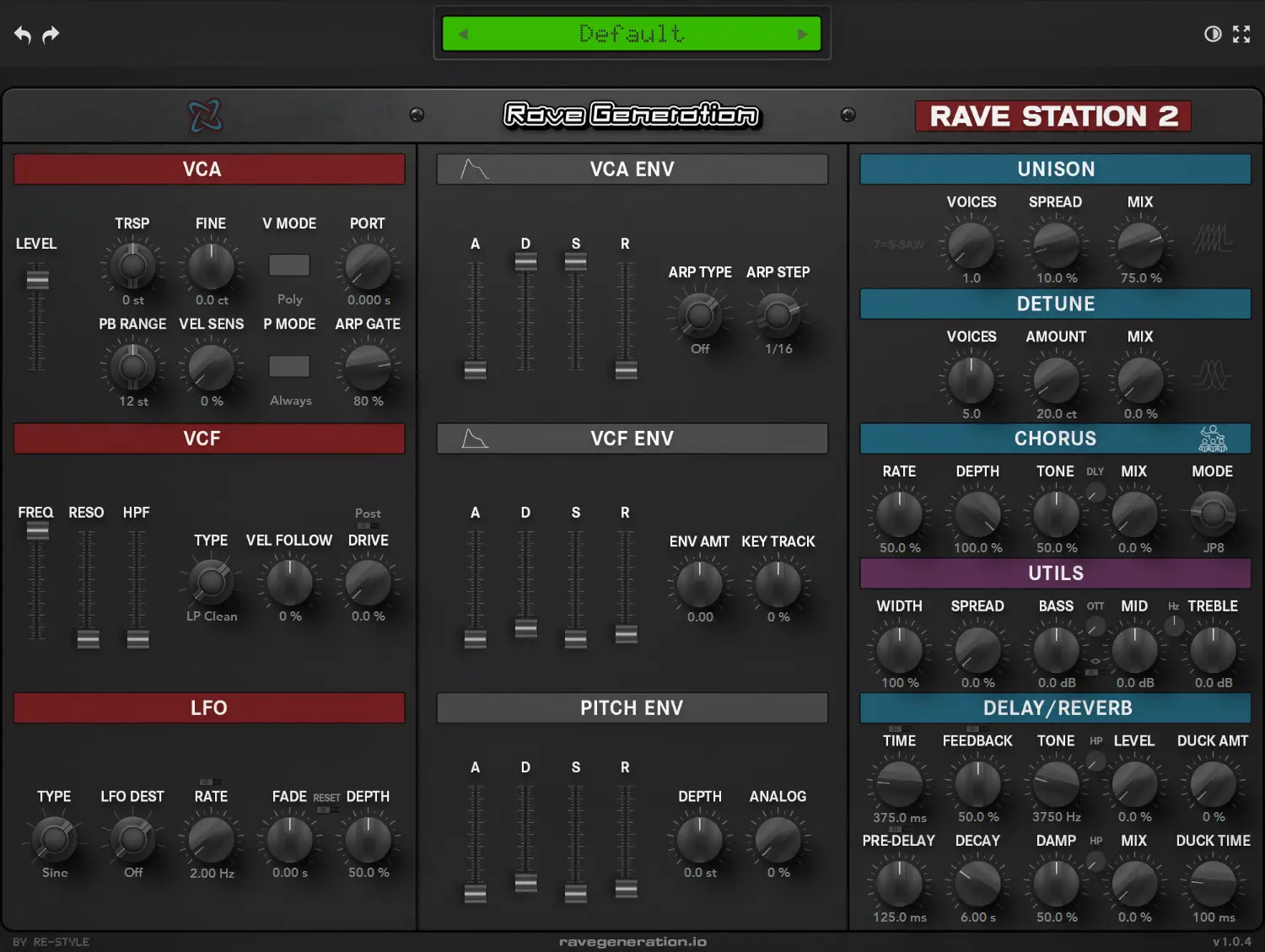Click the VCA LEVEL slider handle

pos(37,279)
